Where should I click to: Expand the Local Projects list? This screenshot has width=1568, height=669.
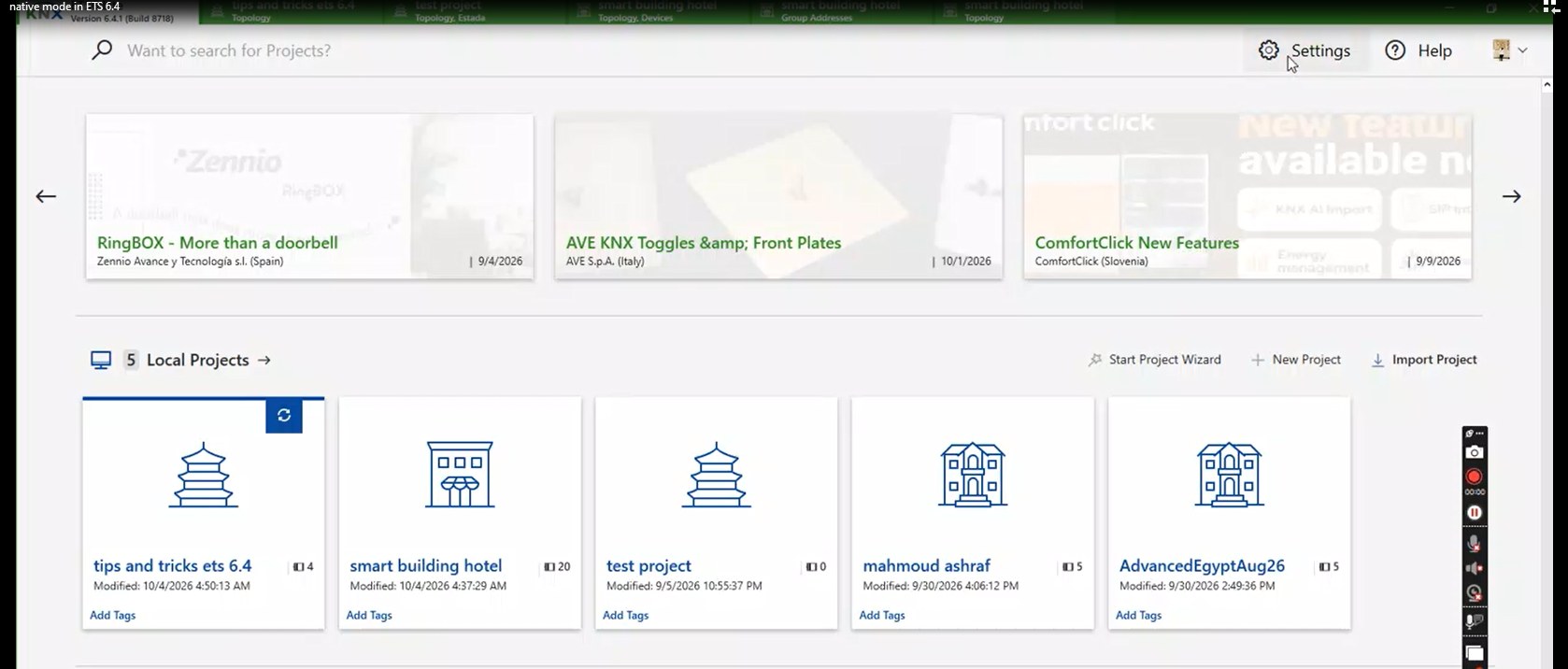click(264, 360)
